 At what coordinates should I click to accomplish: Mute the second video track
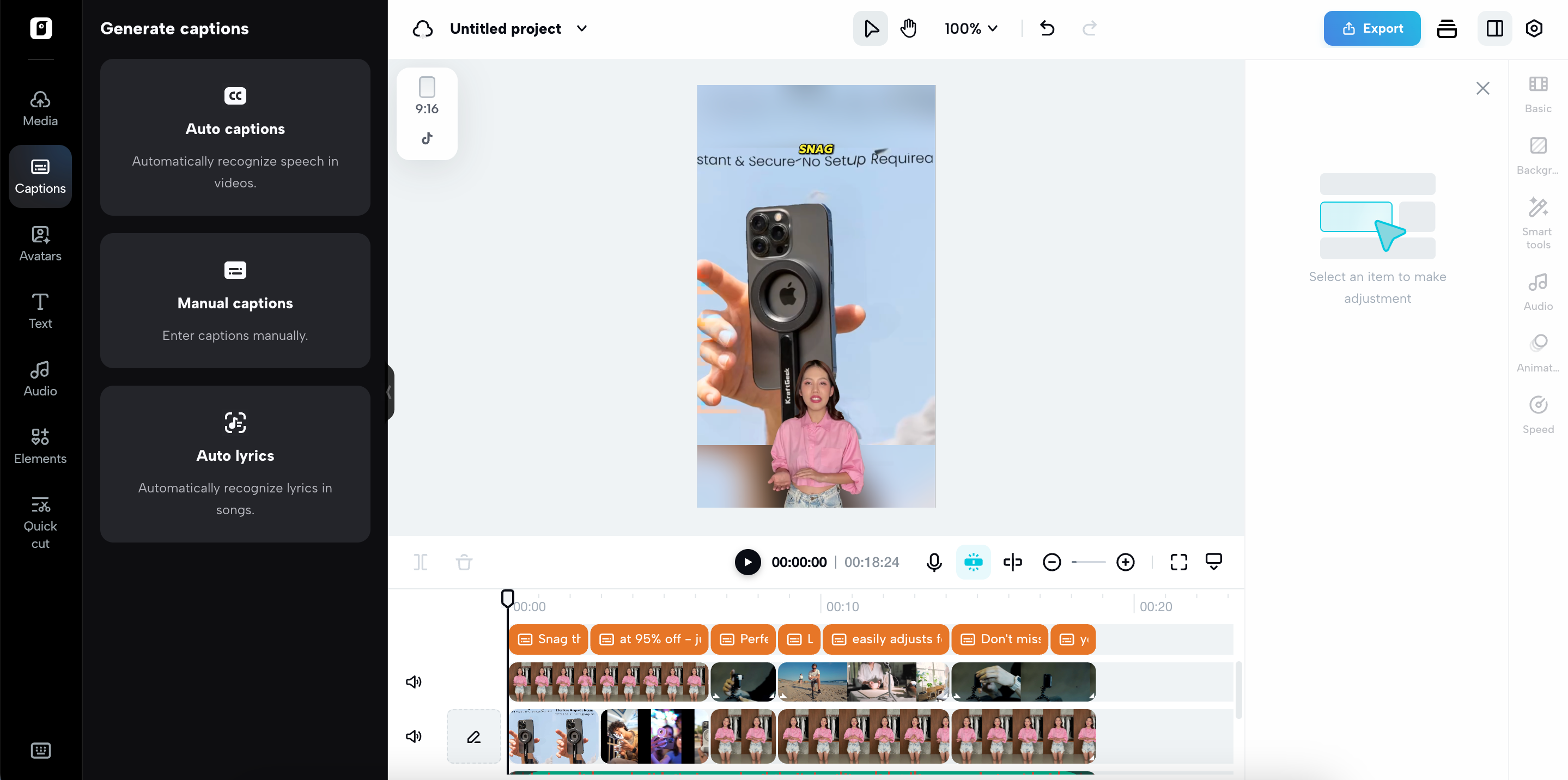click(414, 736)
